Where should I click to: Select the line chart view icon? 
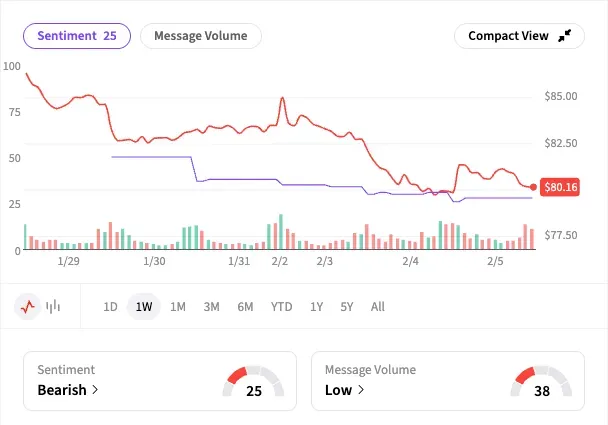28,307
